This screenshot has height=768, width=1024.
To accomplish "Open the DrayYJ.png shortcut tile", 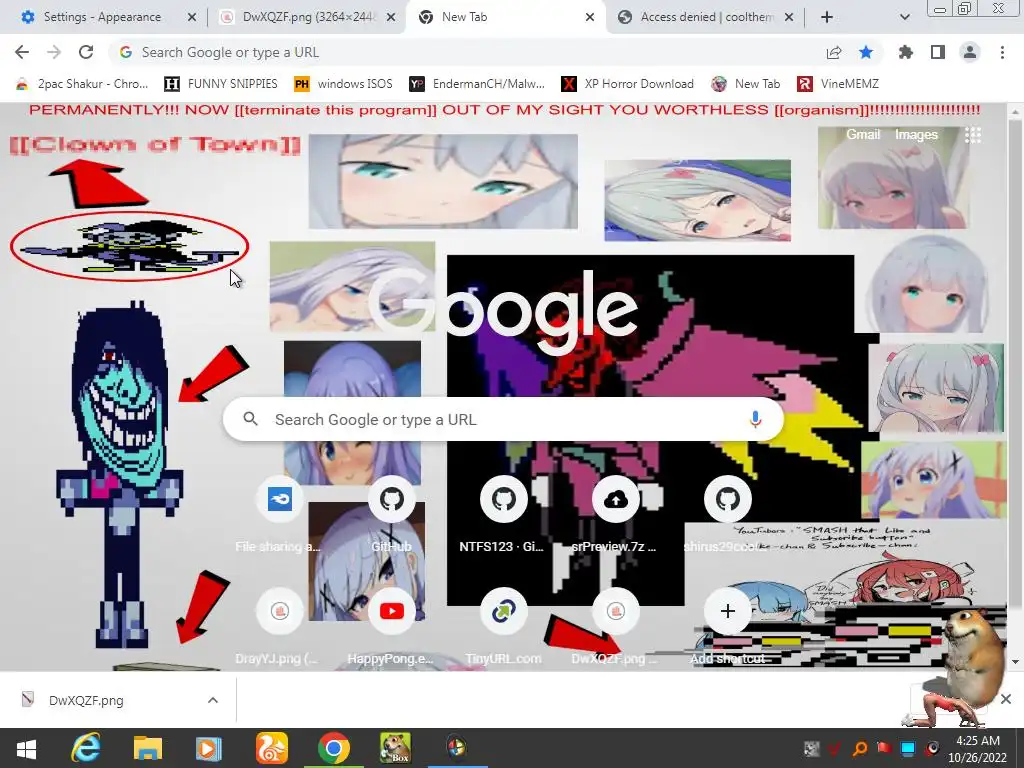I will (280, 627).
